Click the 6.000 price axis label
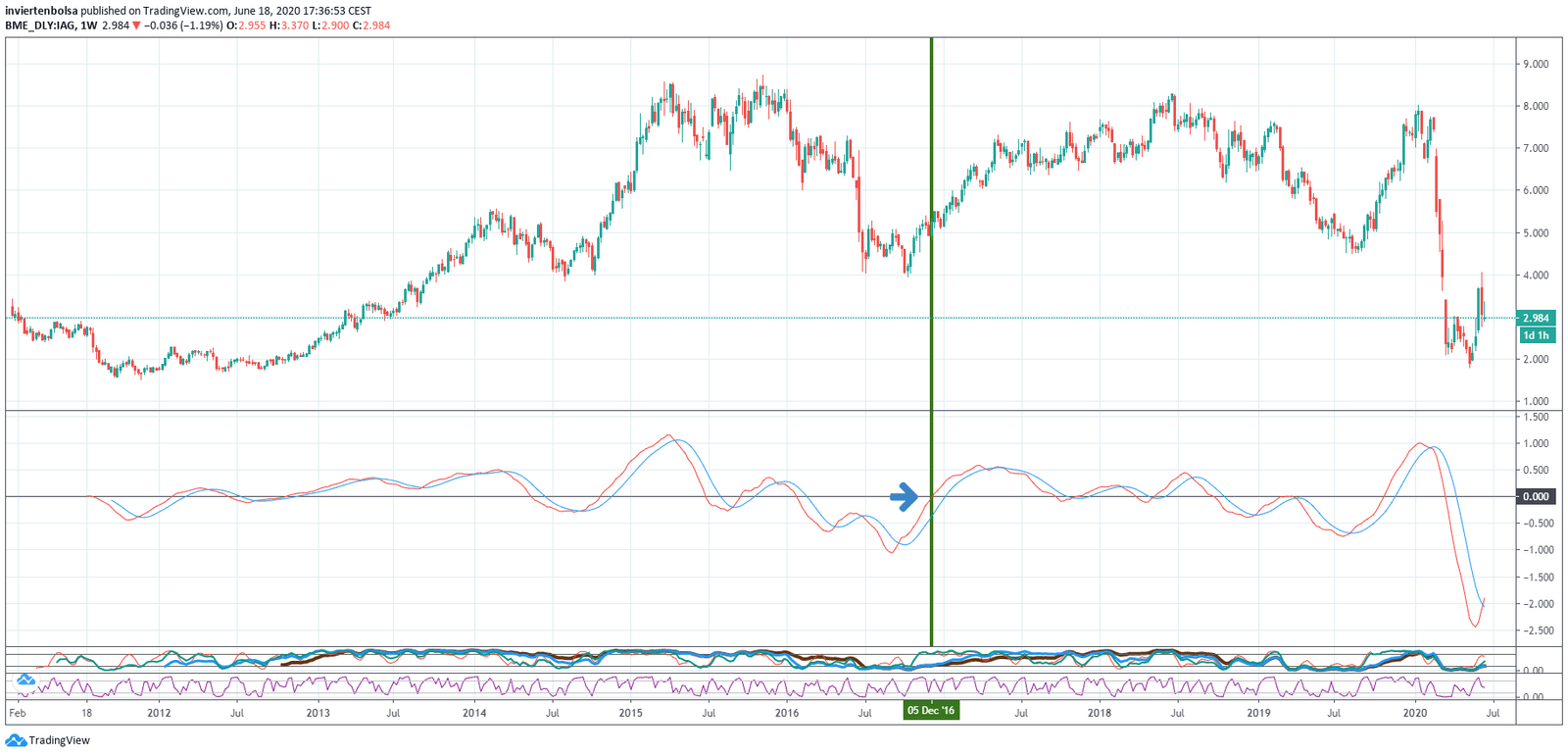The height and width of the screenshot is (756, 1568). 1535,190
